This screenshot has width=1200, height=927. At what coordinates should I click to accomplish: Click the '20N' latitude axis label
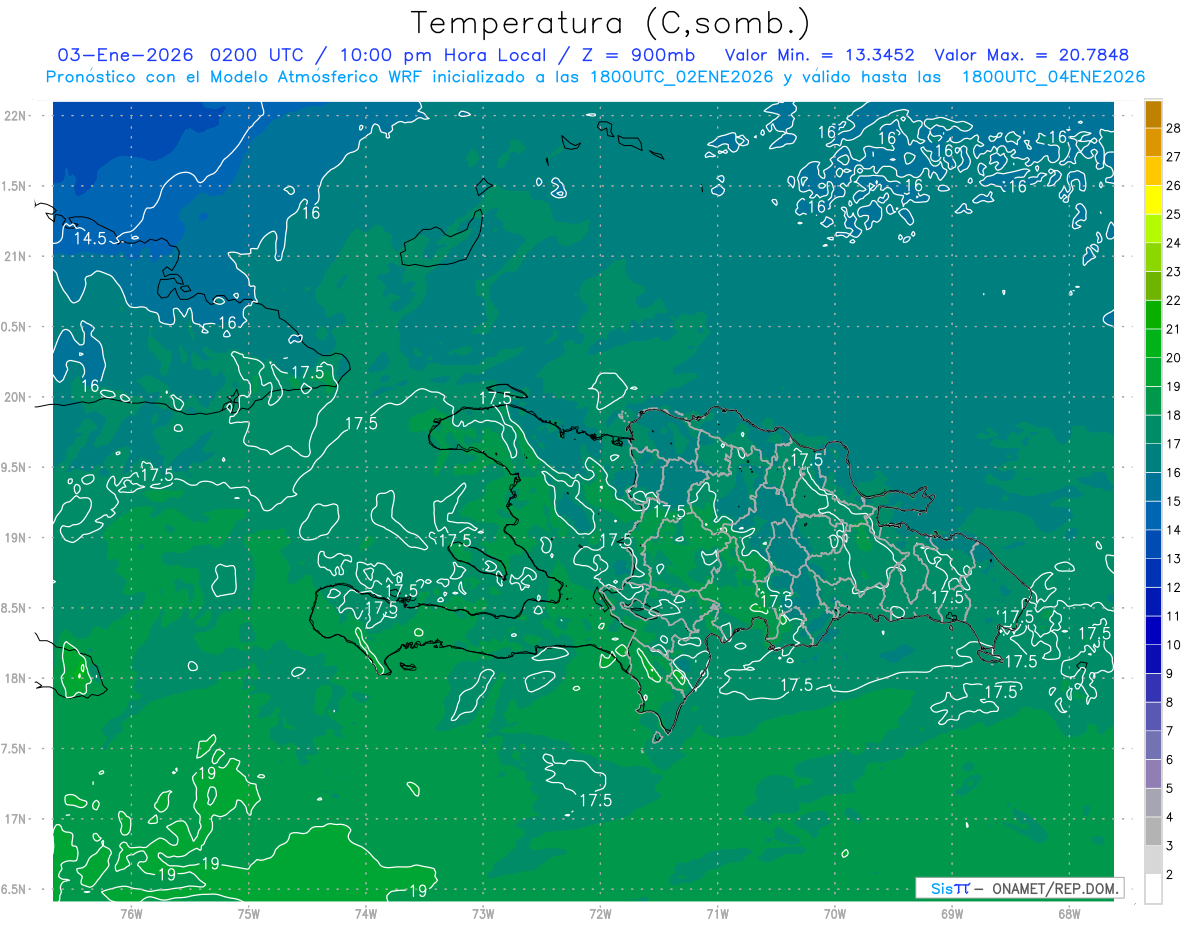[15, 397]
